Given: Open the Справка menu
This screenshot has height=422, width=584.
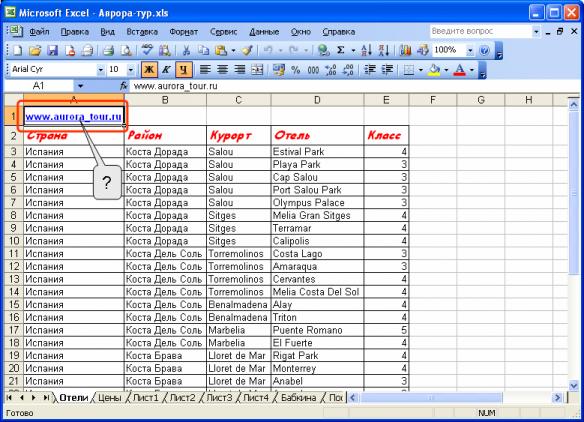Looking at the screenshot, I should tap(339, 32).
